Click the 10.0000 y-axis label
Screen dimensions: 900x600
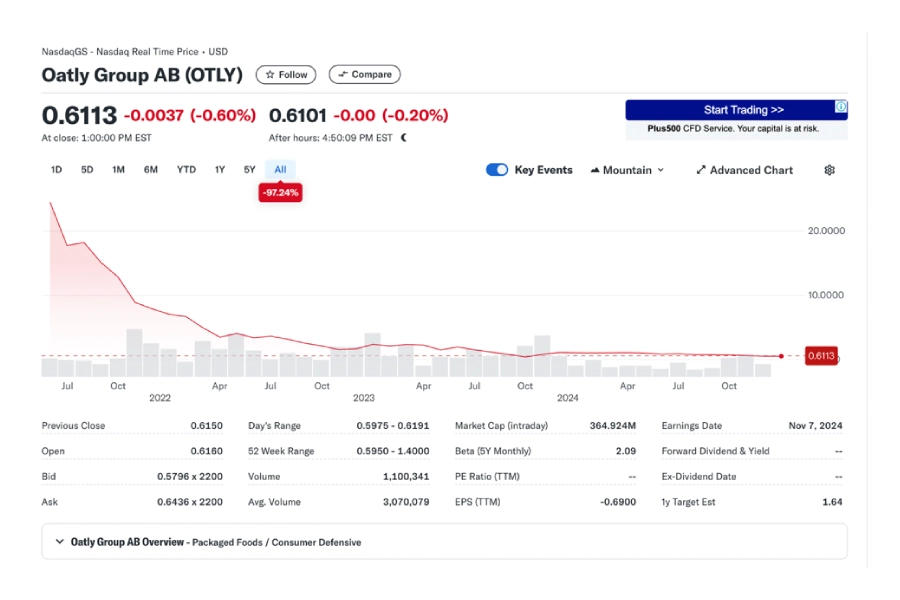coord(826,295)
